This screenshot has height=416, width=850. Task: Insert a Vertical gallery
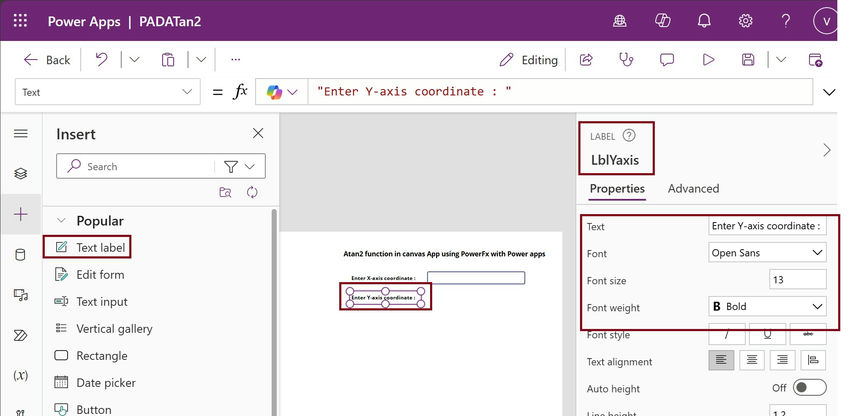(103, 329)
